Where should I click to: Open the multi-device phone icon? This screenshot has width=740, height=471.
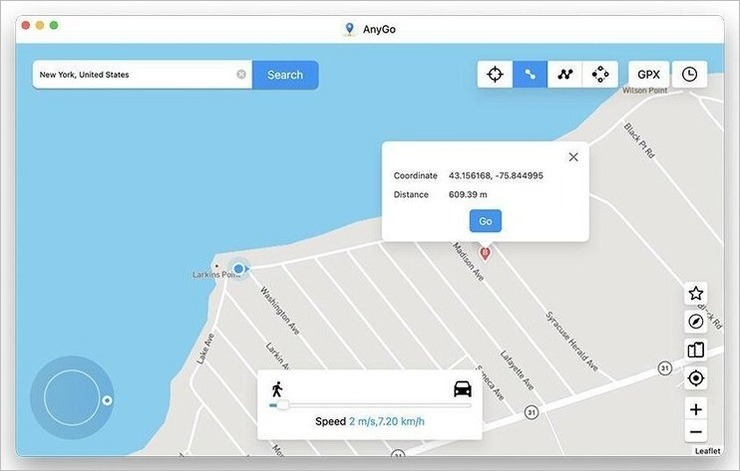click(x=696, y=350)
